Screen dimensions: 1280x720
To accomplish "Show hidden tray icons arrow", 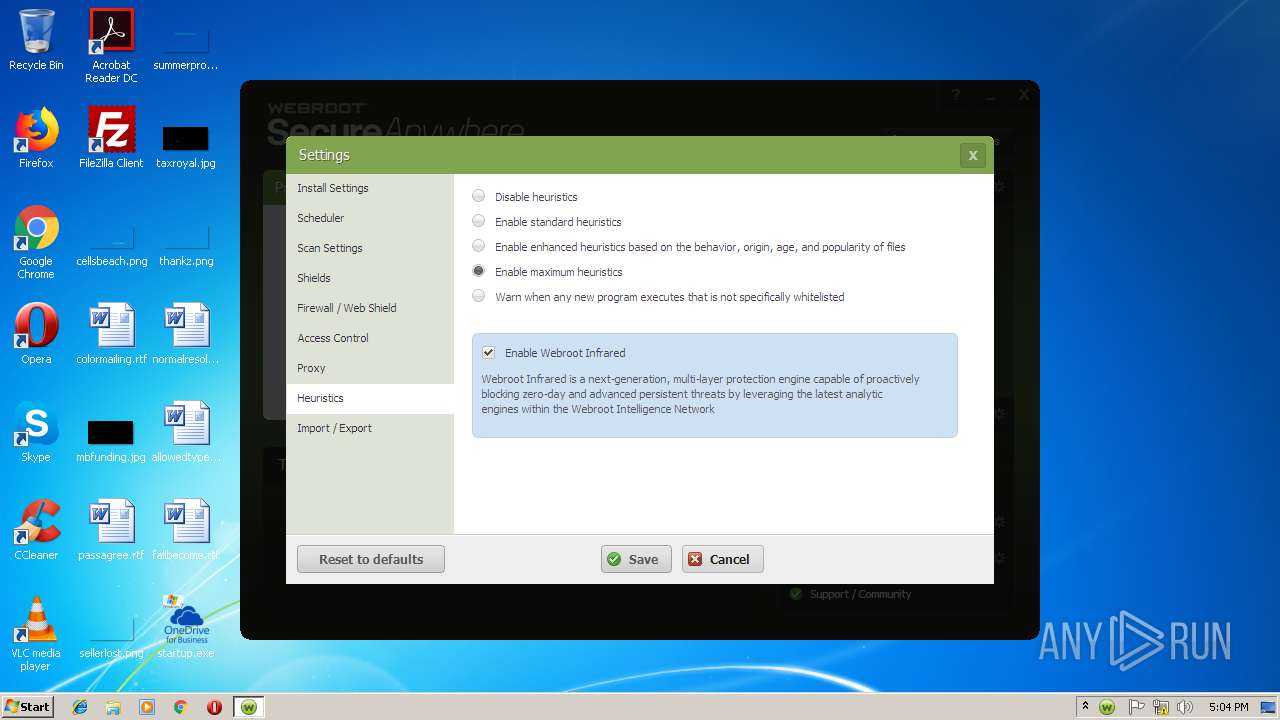I will 1086,706.
